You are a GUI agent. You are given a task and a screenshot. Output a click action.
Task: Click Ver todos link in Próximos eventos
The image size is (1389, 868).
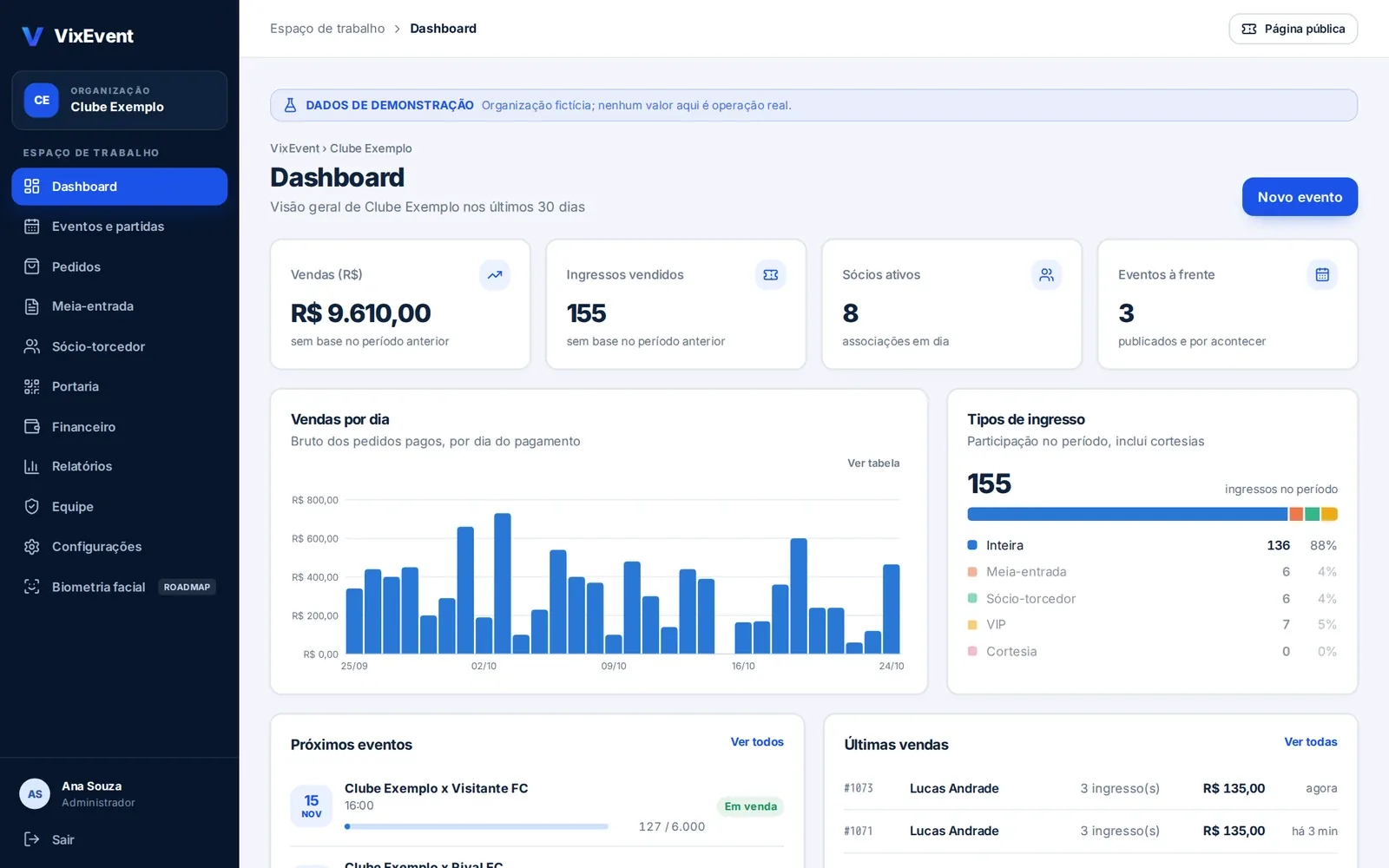757,742
